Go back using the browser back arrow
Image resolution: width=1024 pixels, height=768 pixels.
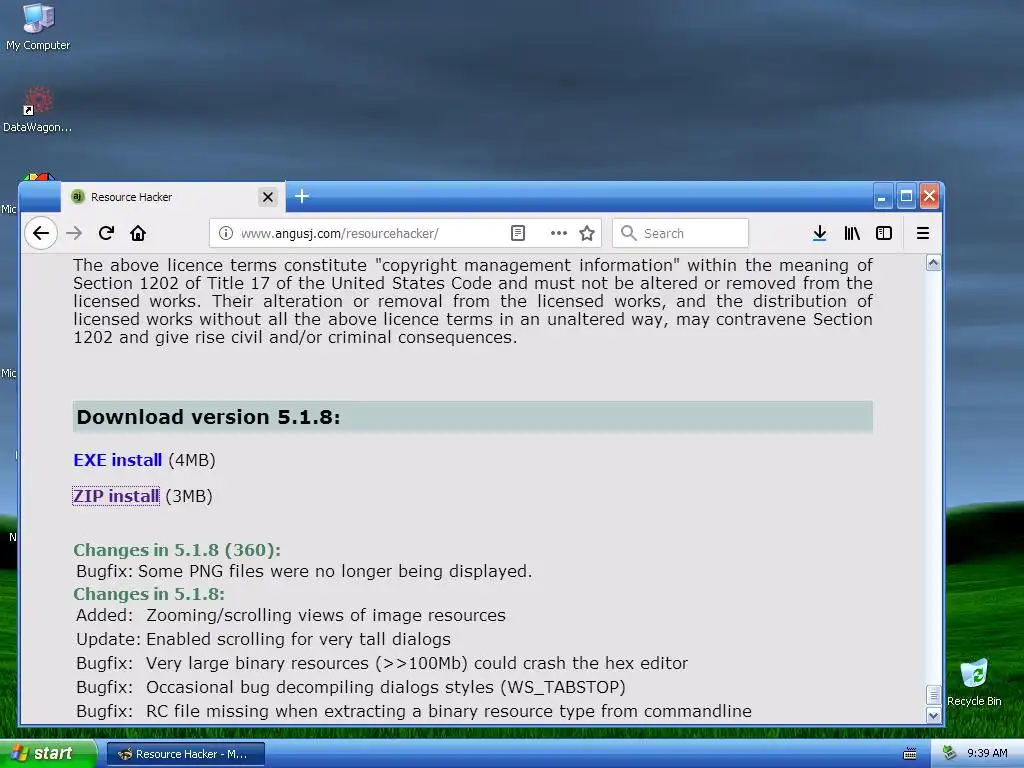pos(41,233)
